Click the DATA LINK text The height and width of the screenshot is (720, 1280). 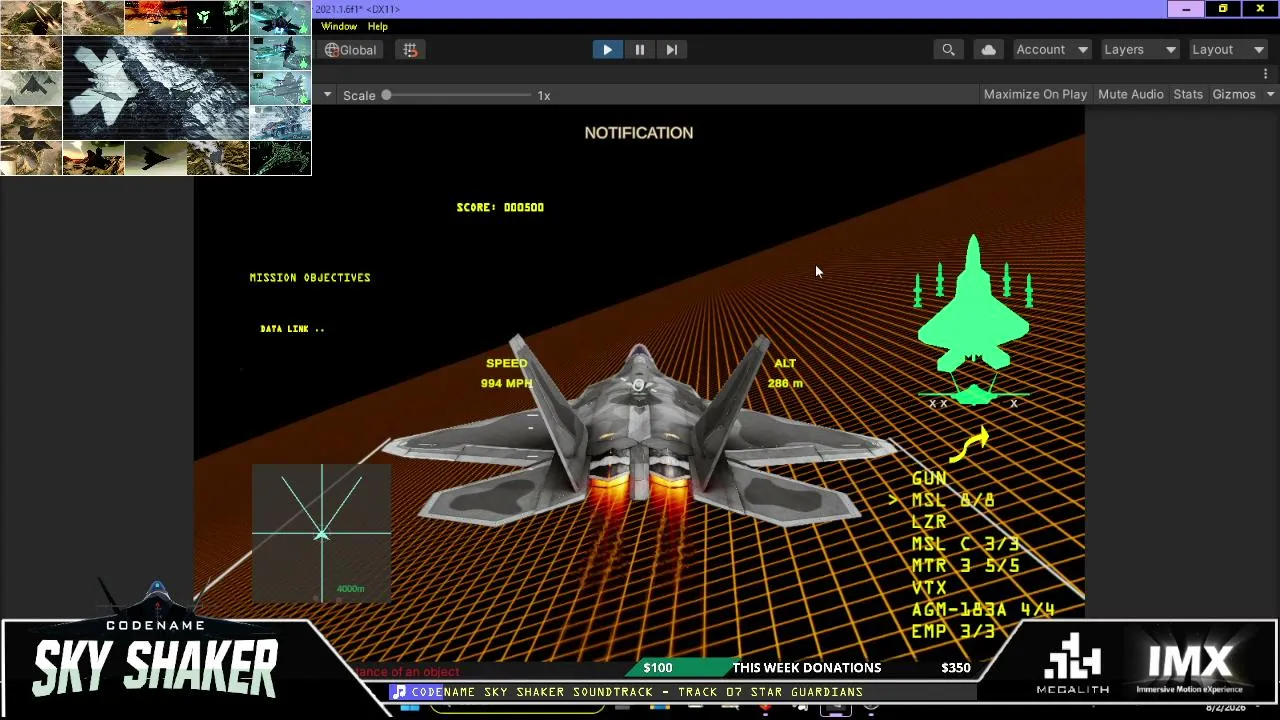pos(292,328)
